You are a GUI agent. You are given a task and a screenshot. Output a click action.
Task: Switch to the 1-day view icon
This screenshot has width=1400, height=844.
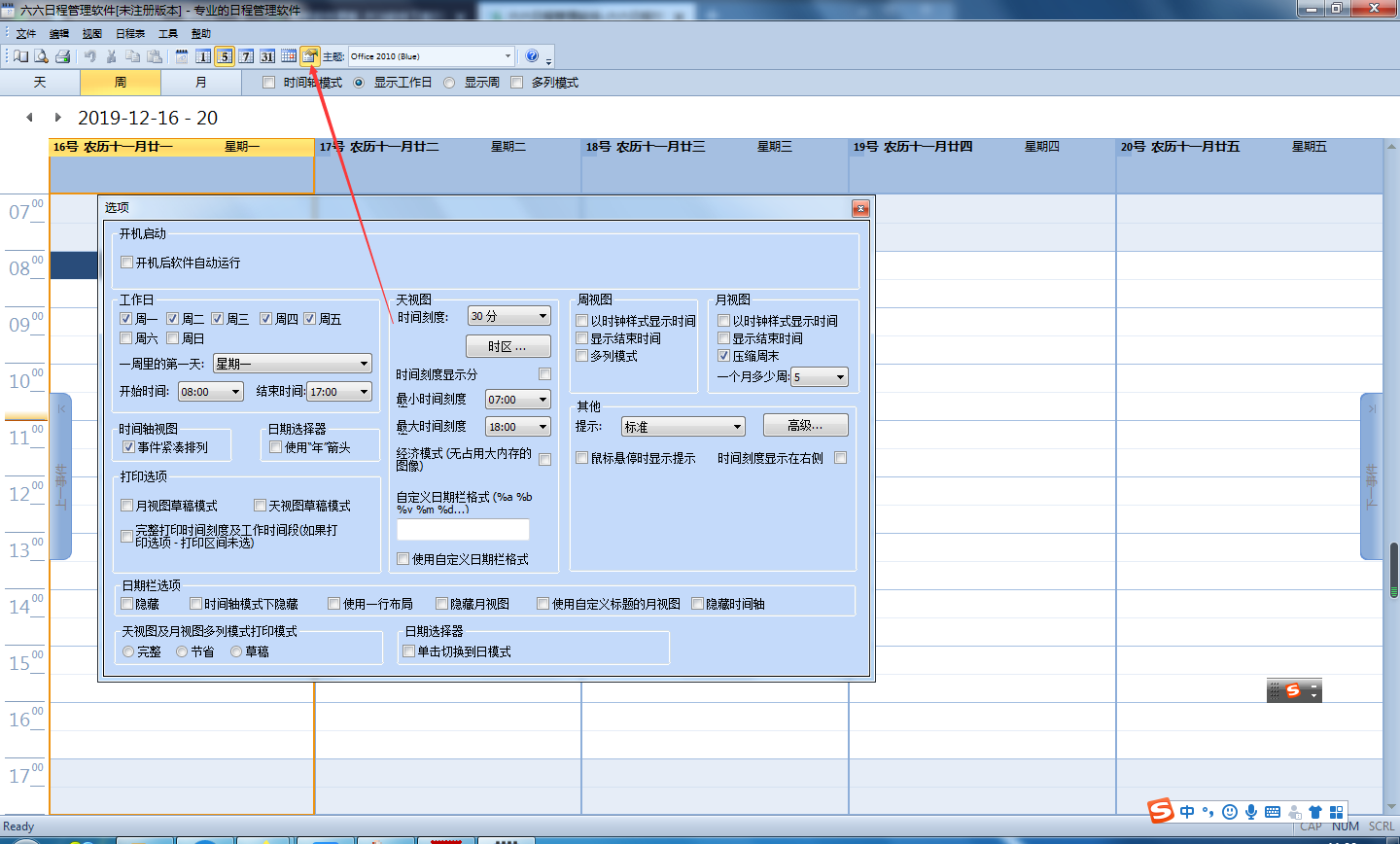[x=203, y=56]
